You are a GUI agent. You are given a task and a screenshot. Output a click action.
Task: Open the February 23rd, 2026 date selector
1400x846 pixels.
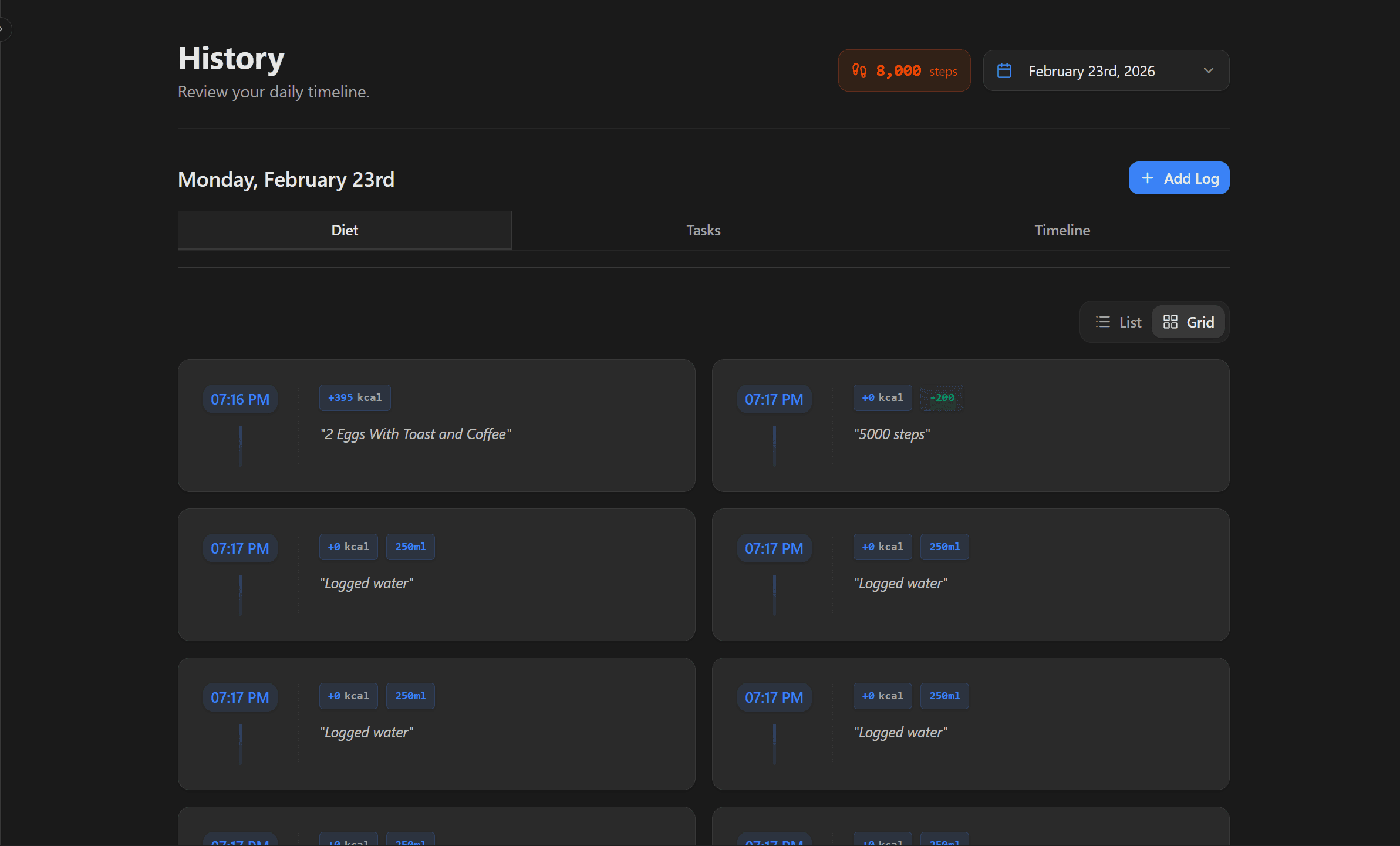coord(1106,70)
